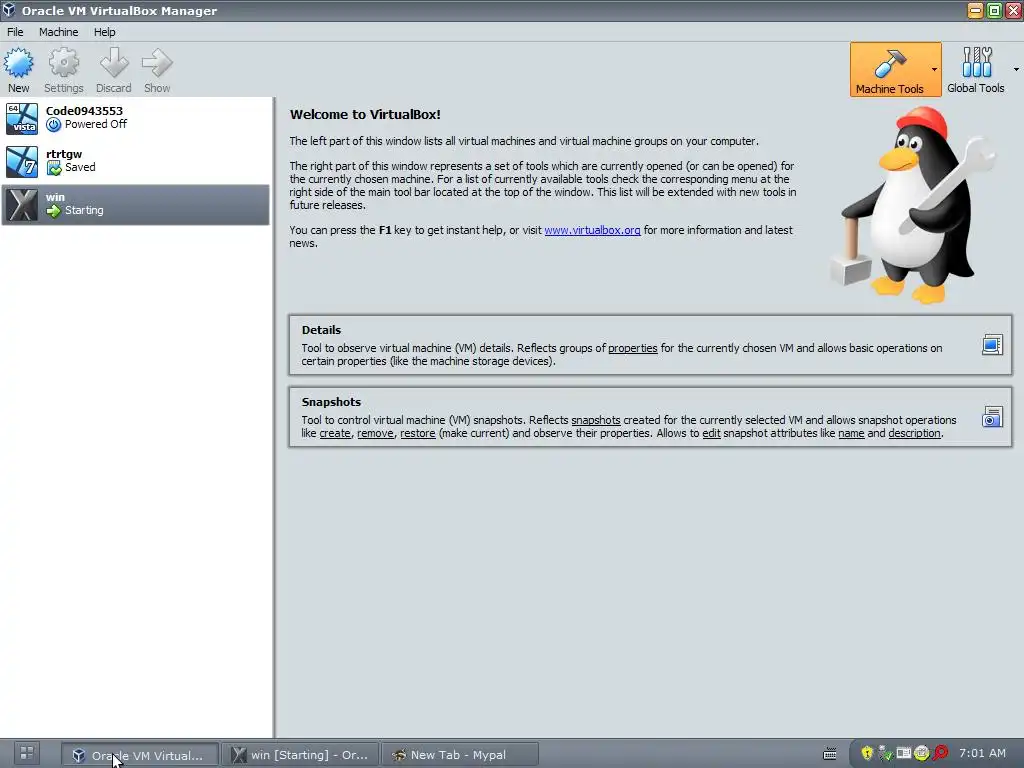This screenshot has width=1024, height=768.
Task: Click the round yellow-green tray icon
Action: (921, 753)
